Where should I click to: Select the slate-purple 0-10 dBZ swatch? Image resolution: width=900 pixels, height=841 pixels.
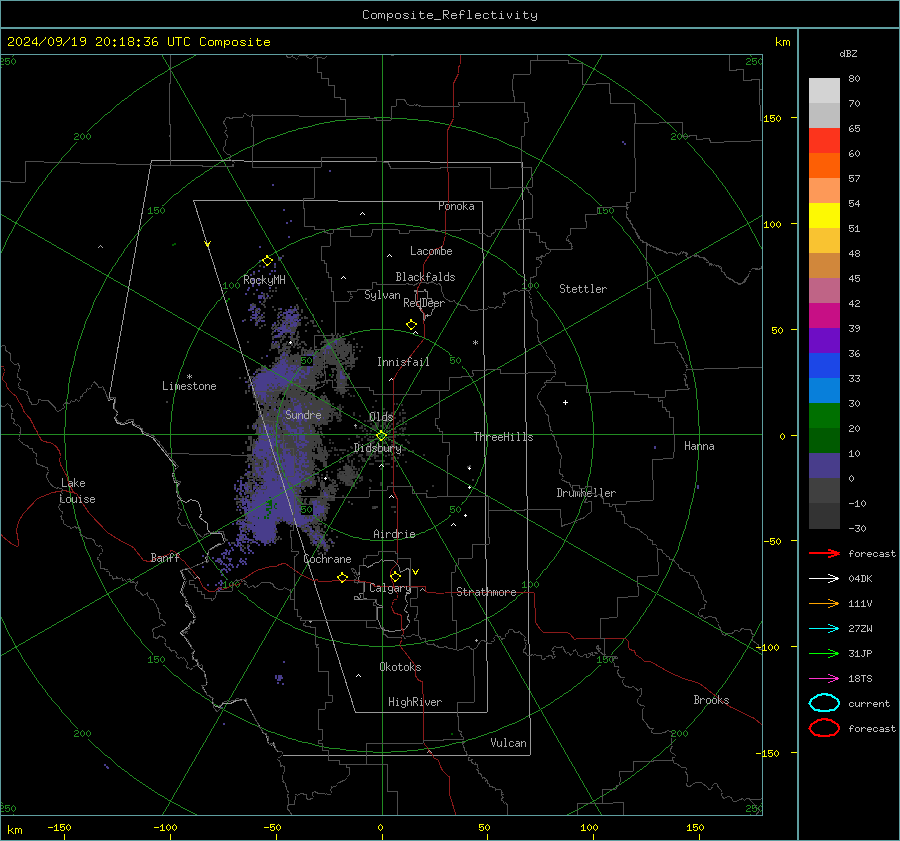[x=824, y=466]
